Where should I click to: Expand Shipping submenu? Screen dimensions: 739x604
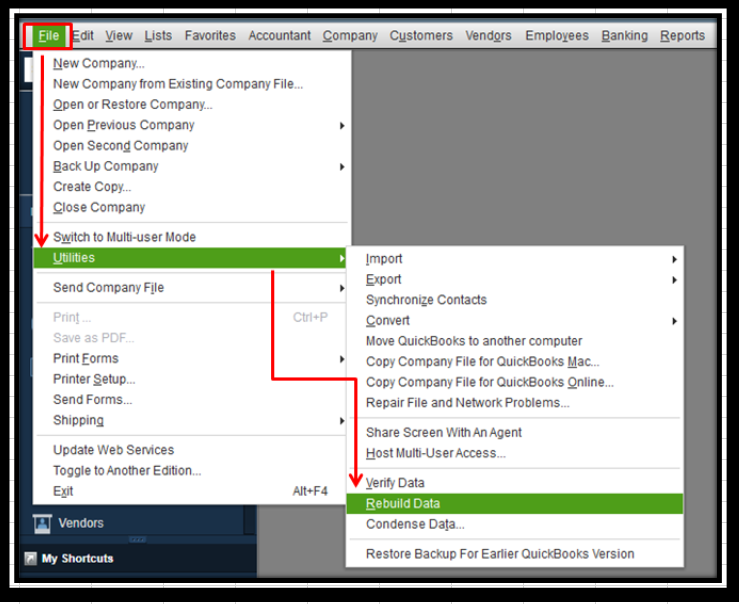click(x=191, y=420)
